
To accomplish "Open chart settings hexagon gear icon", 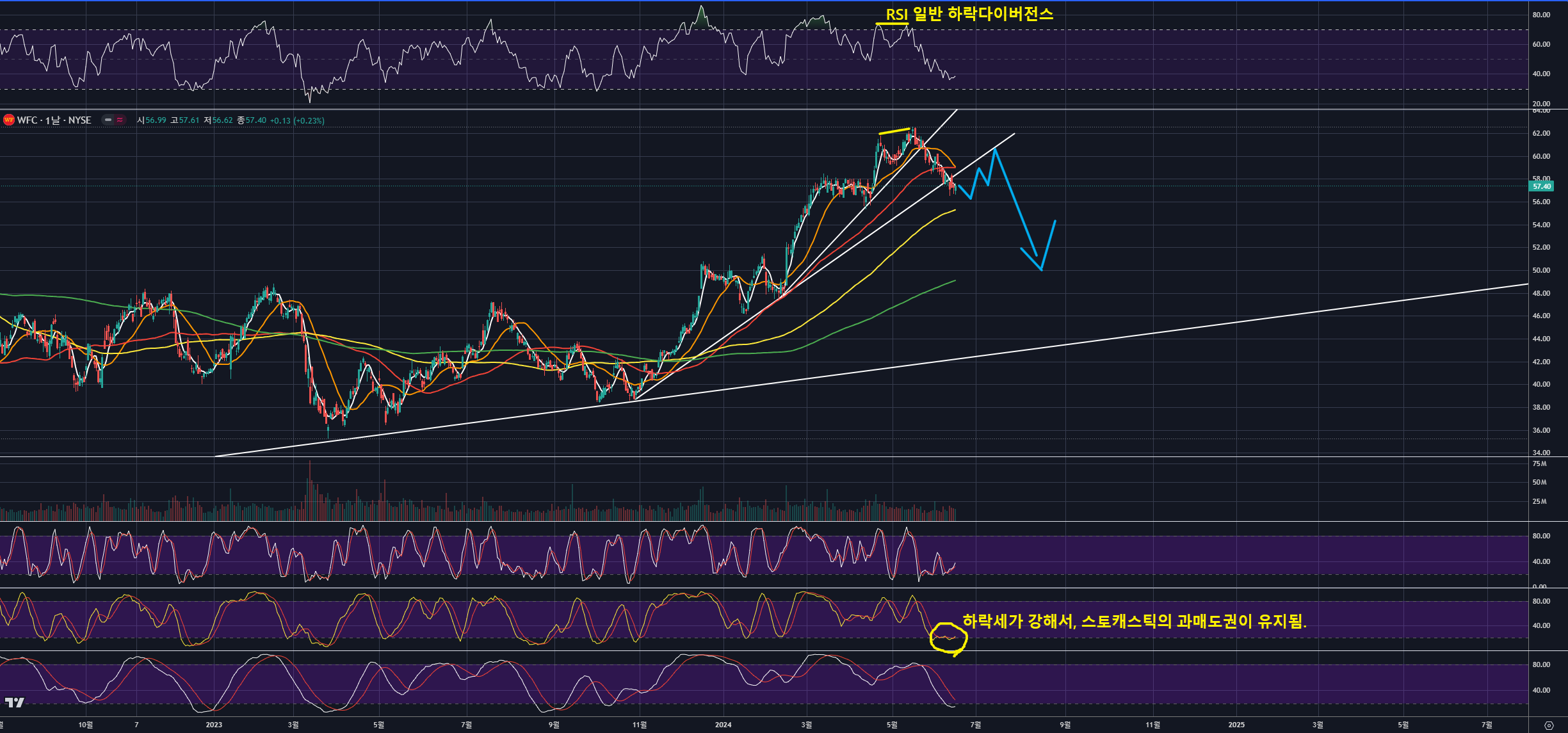I will [x=1549, y=725].
